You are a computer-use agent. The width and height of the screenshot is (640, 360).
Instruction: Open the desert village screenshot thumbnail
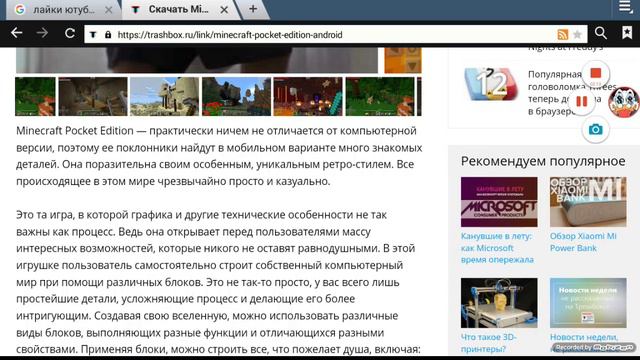164,96
